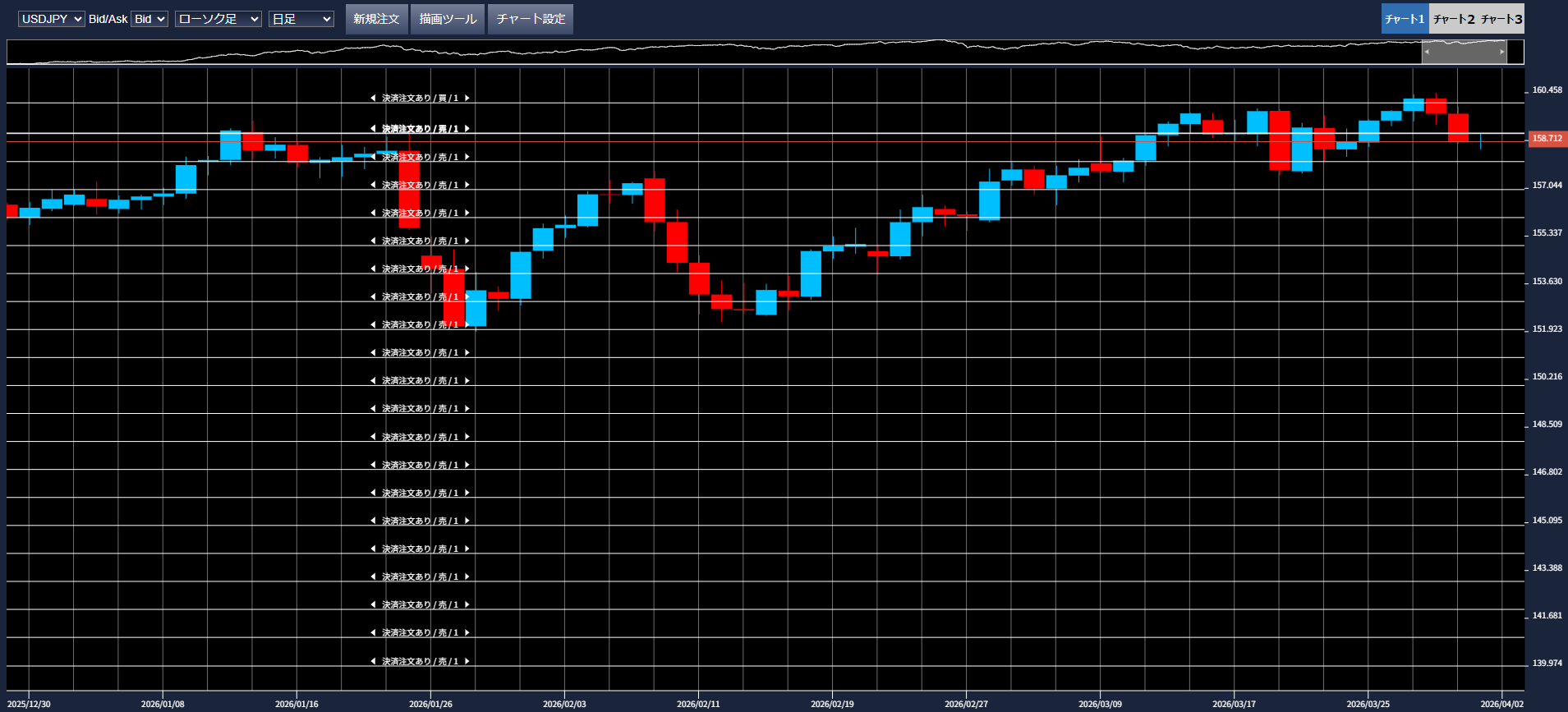Open the 日足 timeframe dropdown
Image resolution: width=1568 pixels, height=712 pixels.
coord(301,19)
